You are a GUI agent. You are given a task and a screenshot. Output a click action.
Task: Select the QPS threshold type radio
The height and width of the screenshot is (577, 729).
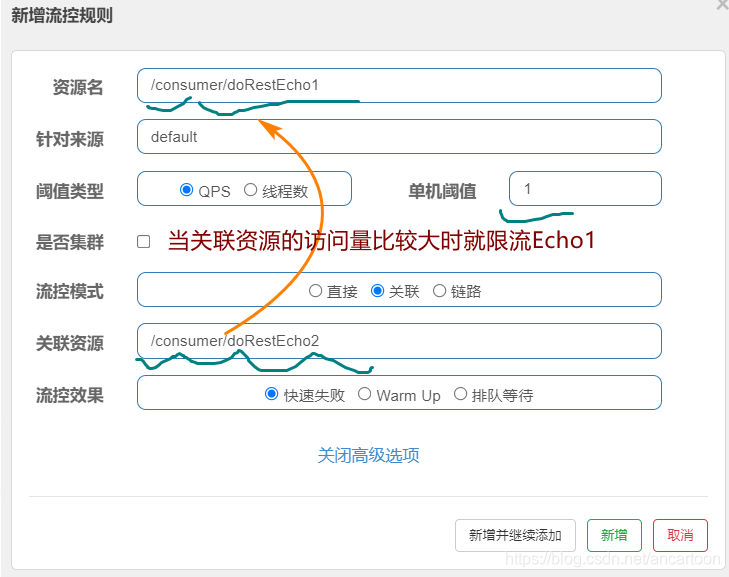[x=186, y=190]
